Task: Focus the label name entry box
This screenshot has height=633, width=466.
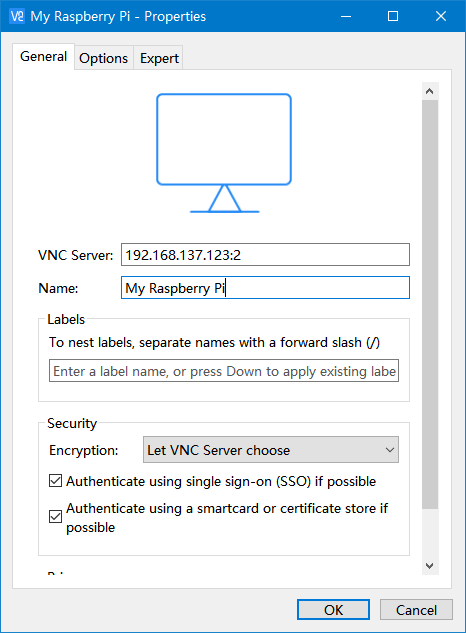Action: click(224, 371)
